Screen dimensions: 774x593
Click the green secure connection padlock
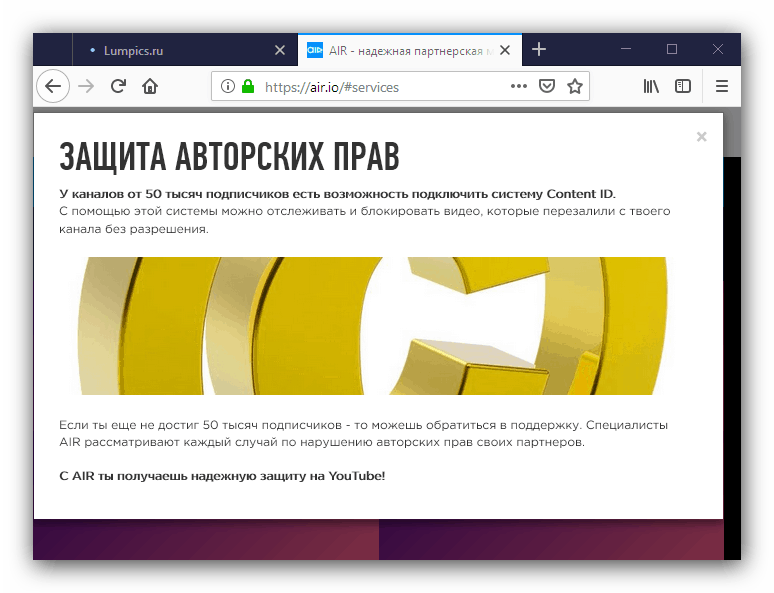[x=248, y=86]
